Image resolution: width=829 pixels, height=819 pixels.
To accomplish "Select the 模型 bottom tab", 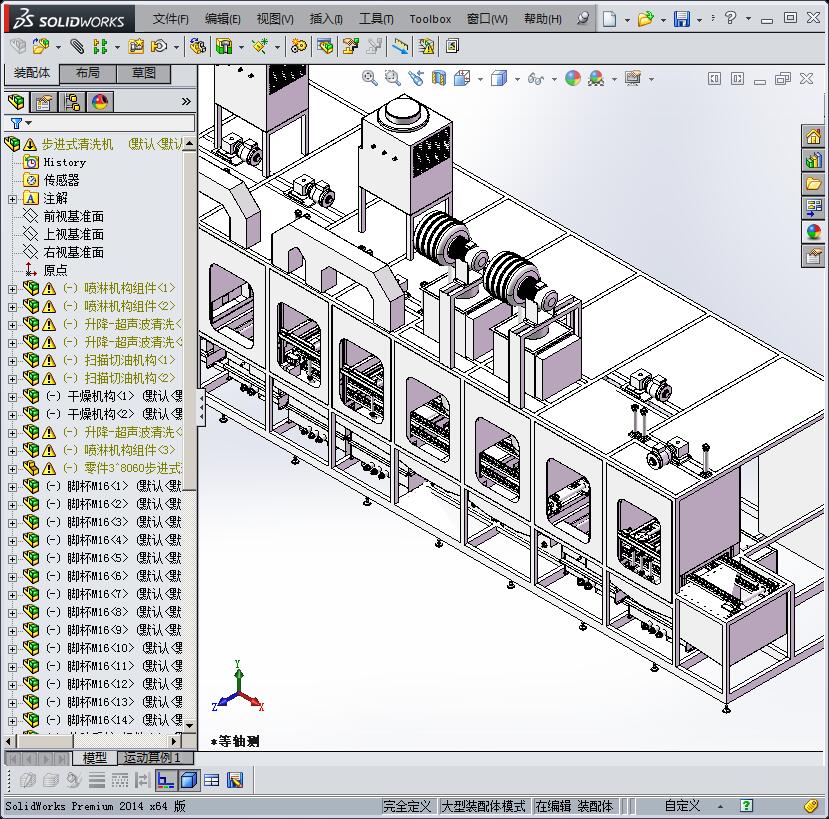I will 95,758.
